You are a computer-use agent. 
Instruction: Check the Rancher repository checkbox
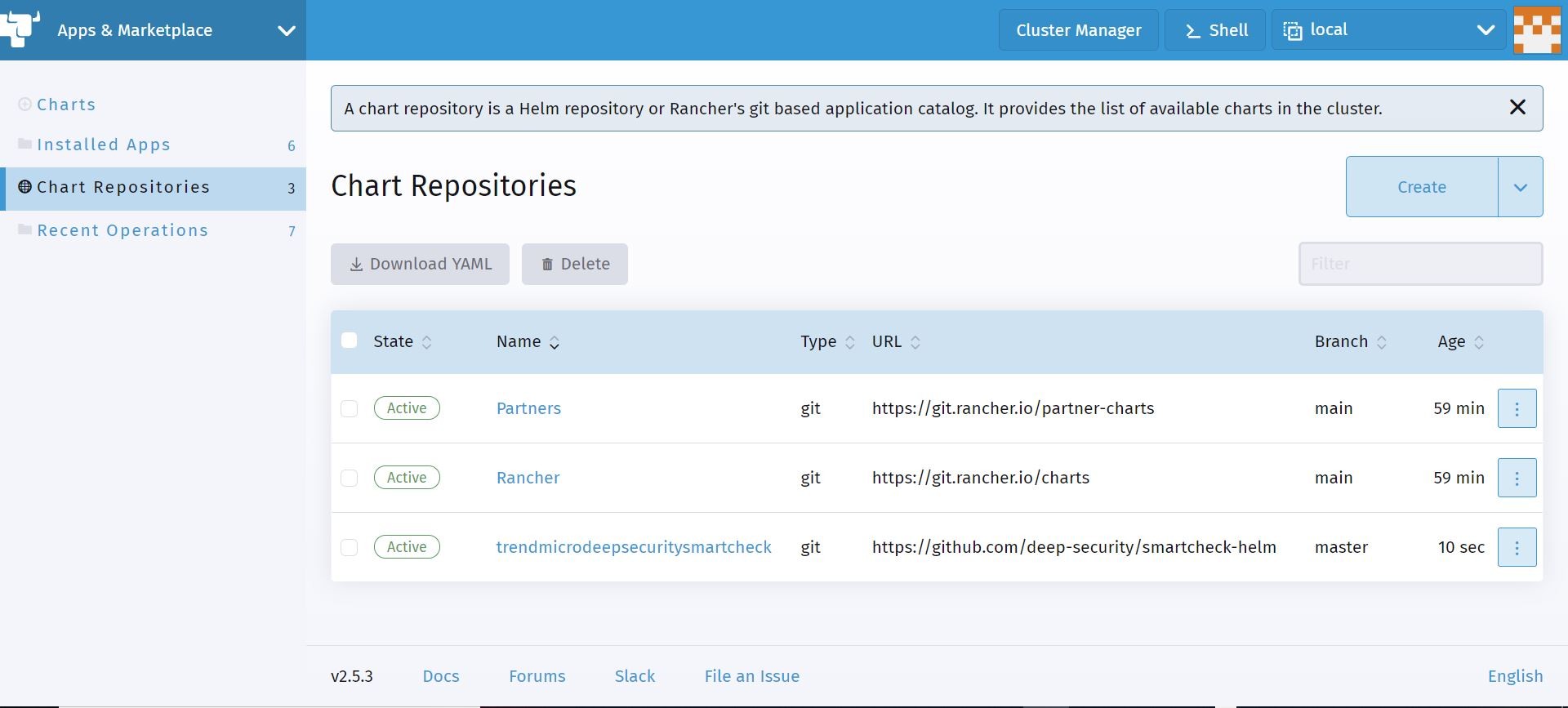click(x=349, y=478)
